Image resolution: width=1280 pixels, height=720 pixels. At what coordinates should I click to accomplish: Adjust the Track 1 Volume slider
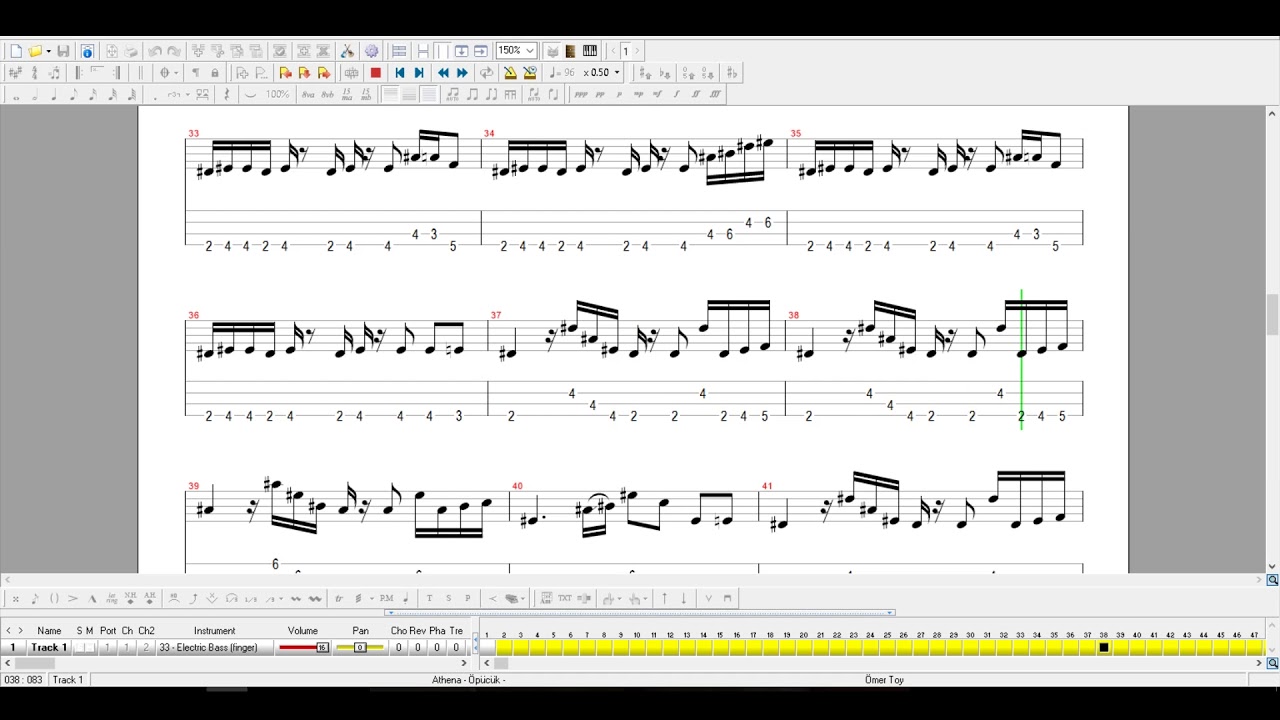[303, 647]
